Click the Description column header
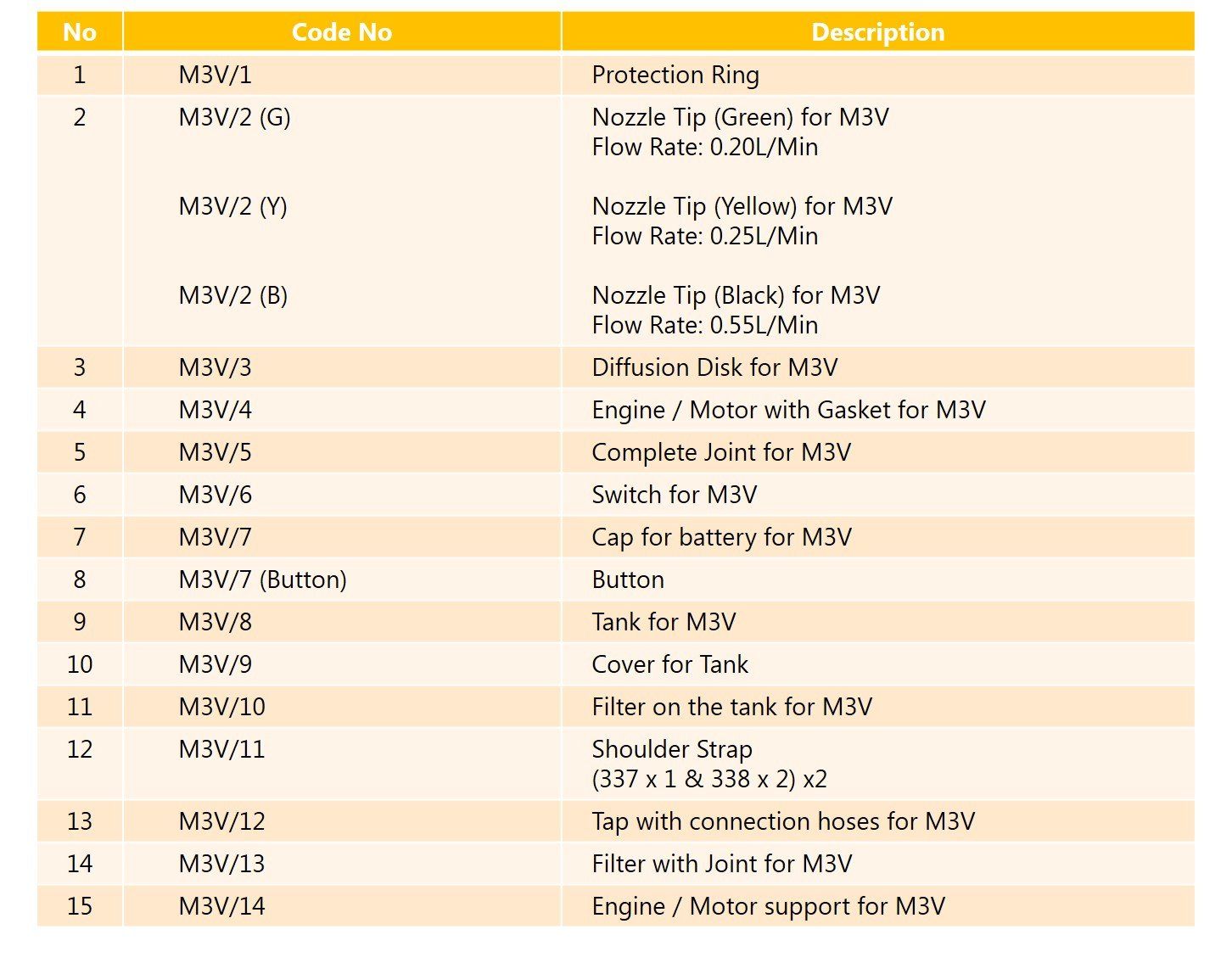 coord(878,32)
